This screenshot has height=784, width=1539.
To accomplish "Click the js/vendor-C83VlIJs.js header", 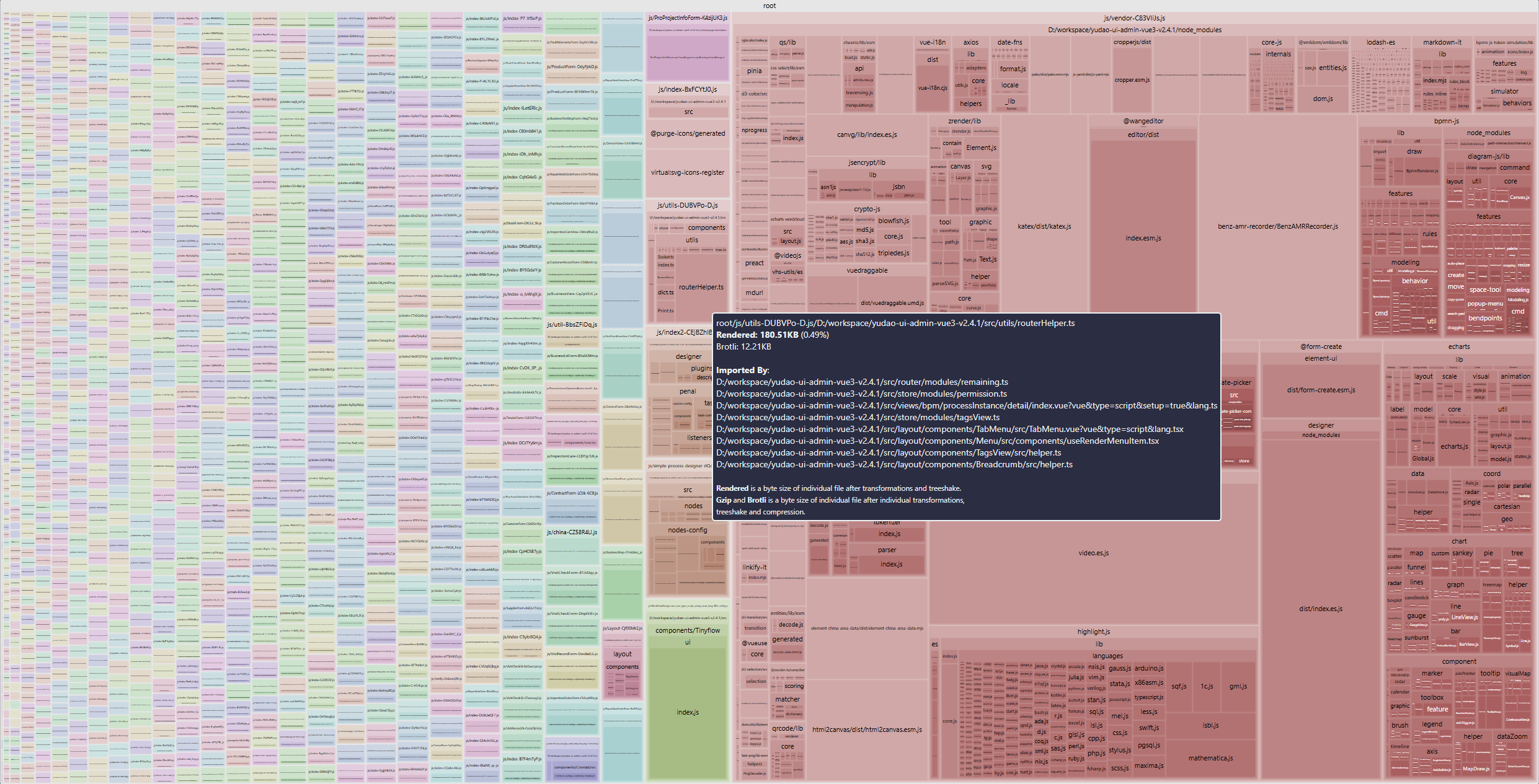I will pyautogui.click(x=1134, y=18).
